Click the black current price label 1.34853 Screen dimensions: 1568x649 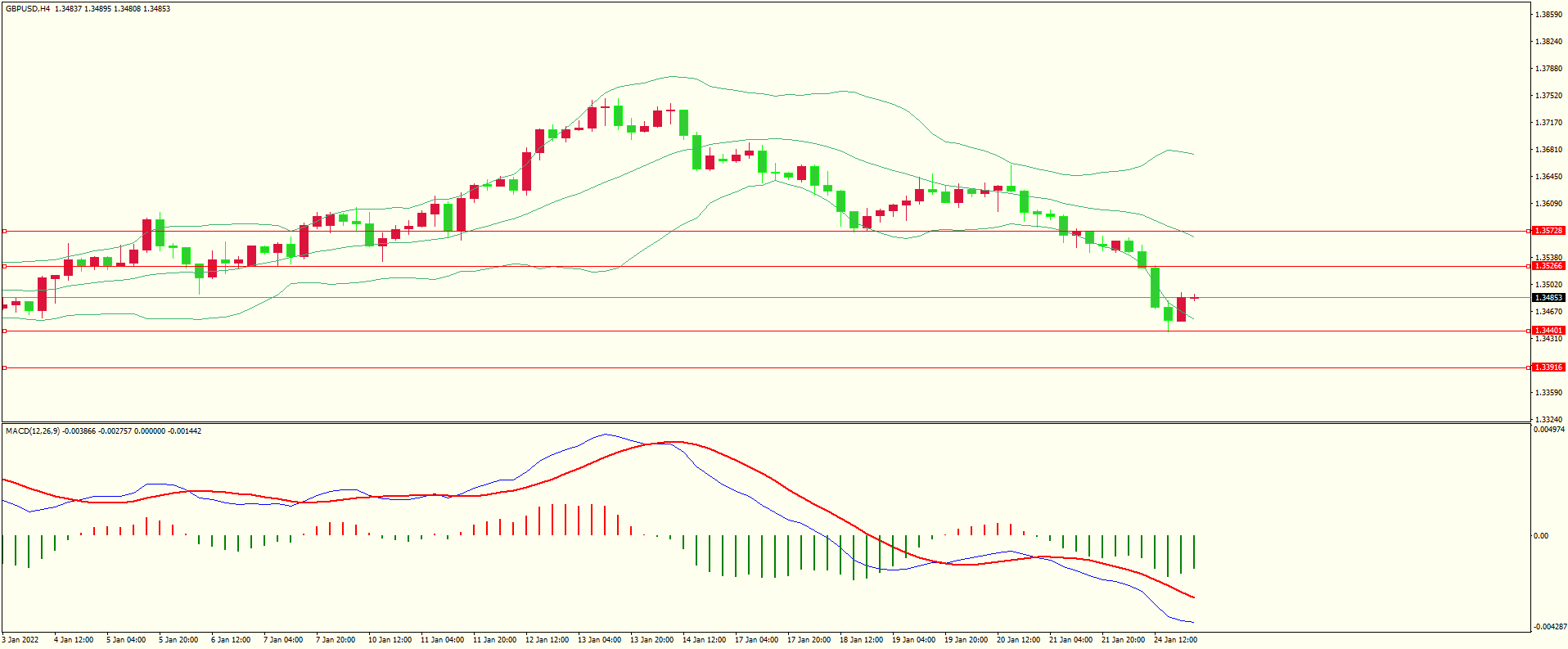1548,298
